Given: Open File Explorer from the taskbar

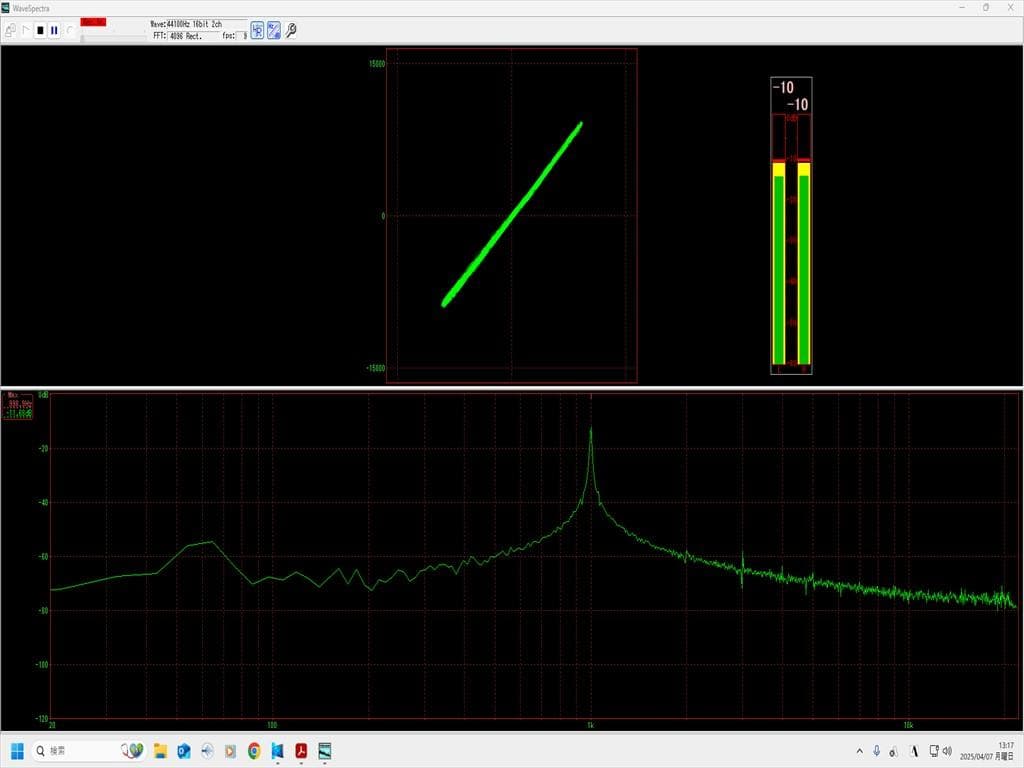Looking at the screenshot, I should pos(160,750).
